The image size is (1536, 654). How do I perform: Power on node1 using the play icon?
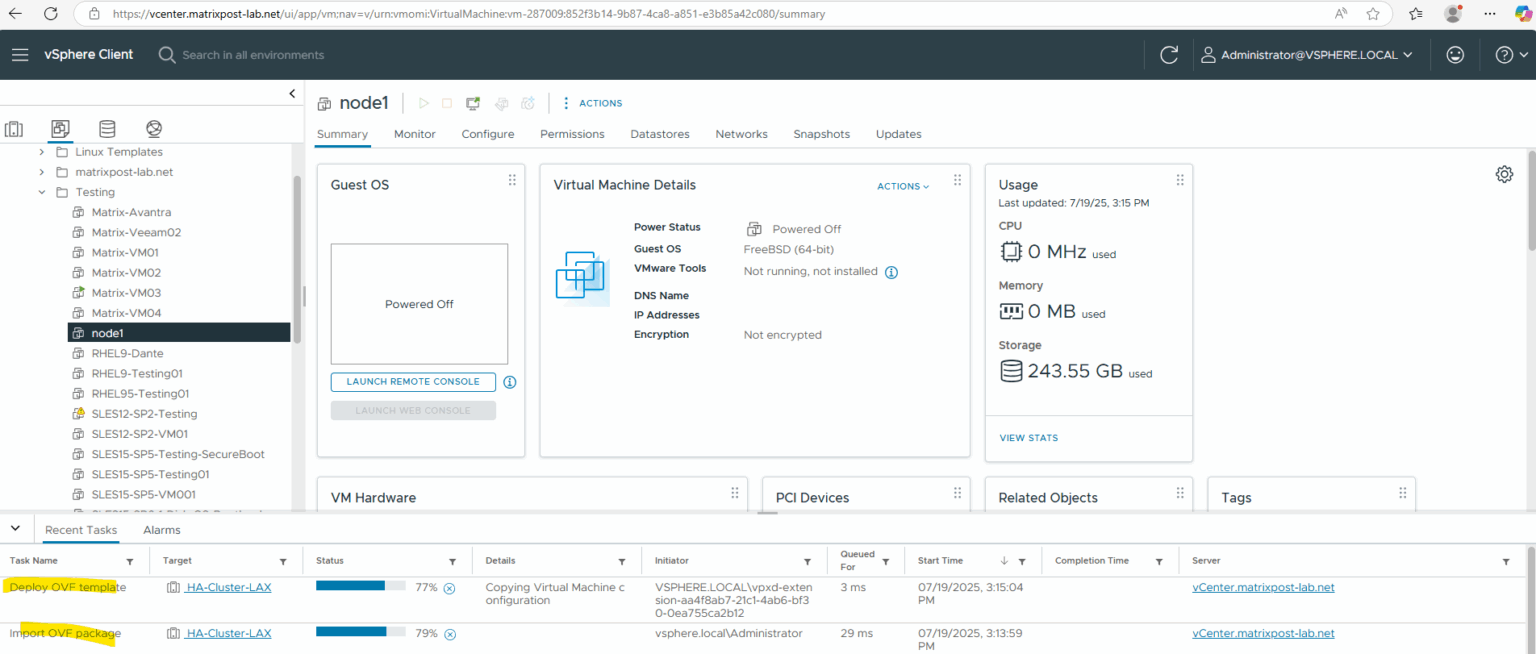(423, 102)
